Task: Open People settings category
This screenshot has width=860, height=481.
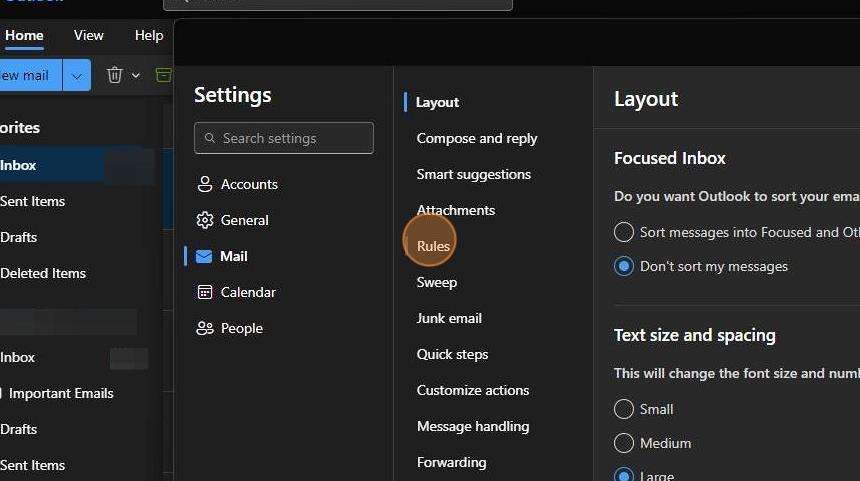Action: coord(242,329)
